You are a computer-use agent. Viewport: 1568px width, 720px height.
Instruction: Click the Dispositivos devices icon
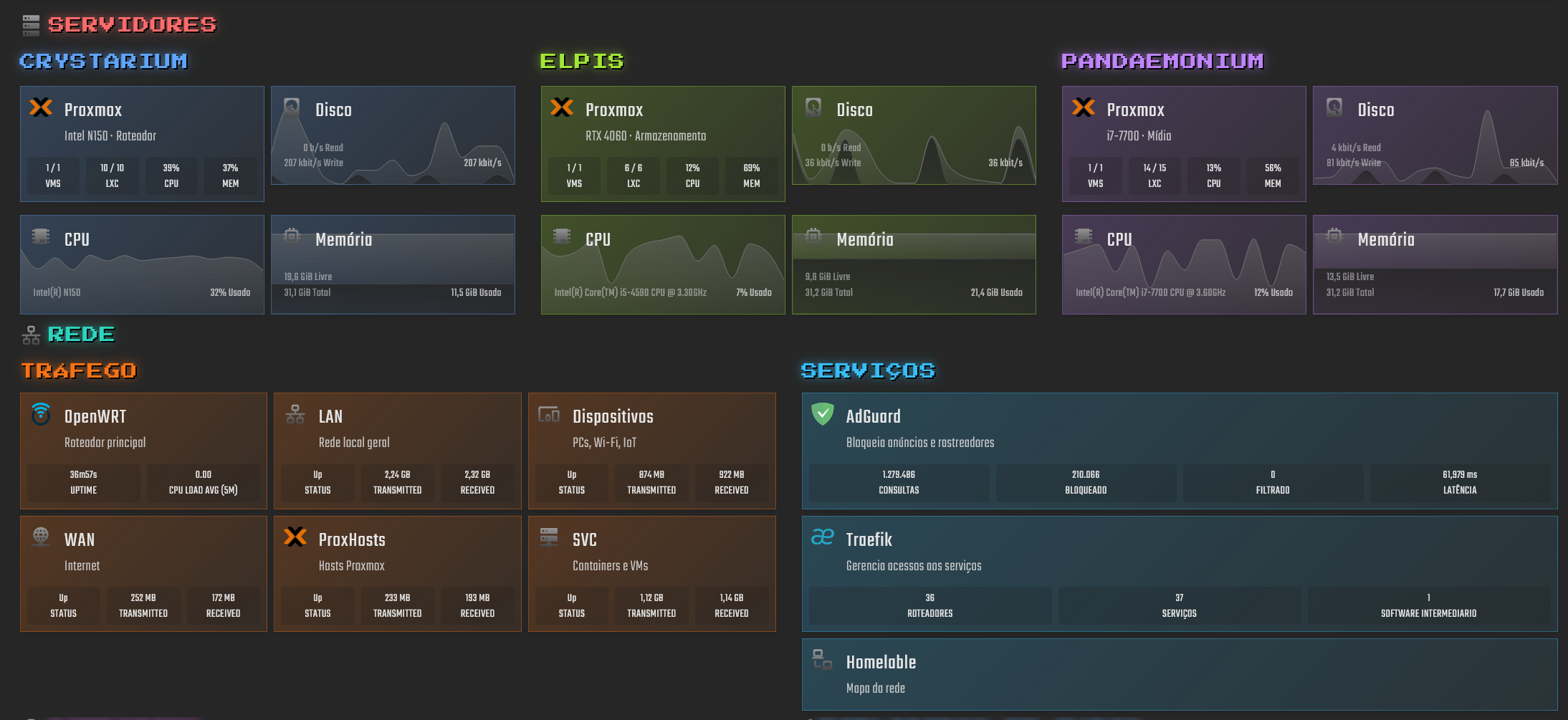point(549,414)
